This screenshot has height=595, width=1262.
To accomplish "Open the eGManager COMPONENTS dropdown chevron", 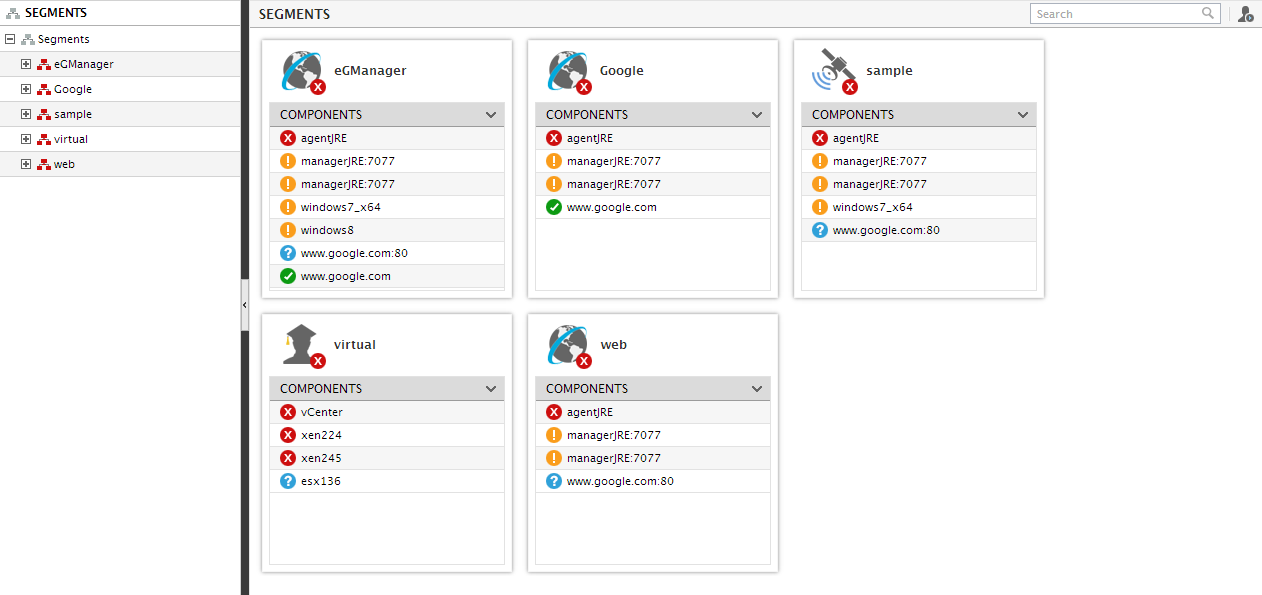I will [x=491, y=115].
